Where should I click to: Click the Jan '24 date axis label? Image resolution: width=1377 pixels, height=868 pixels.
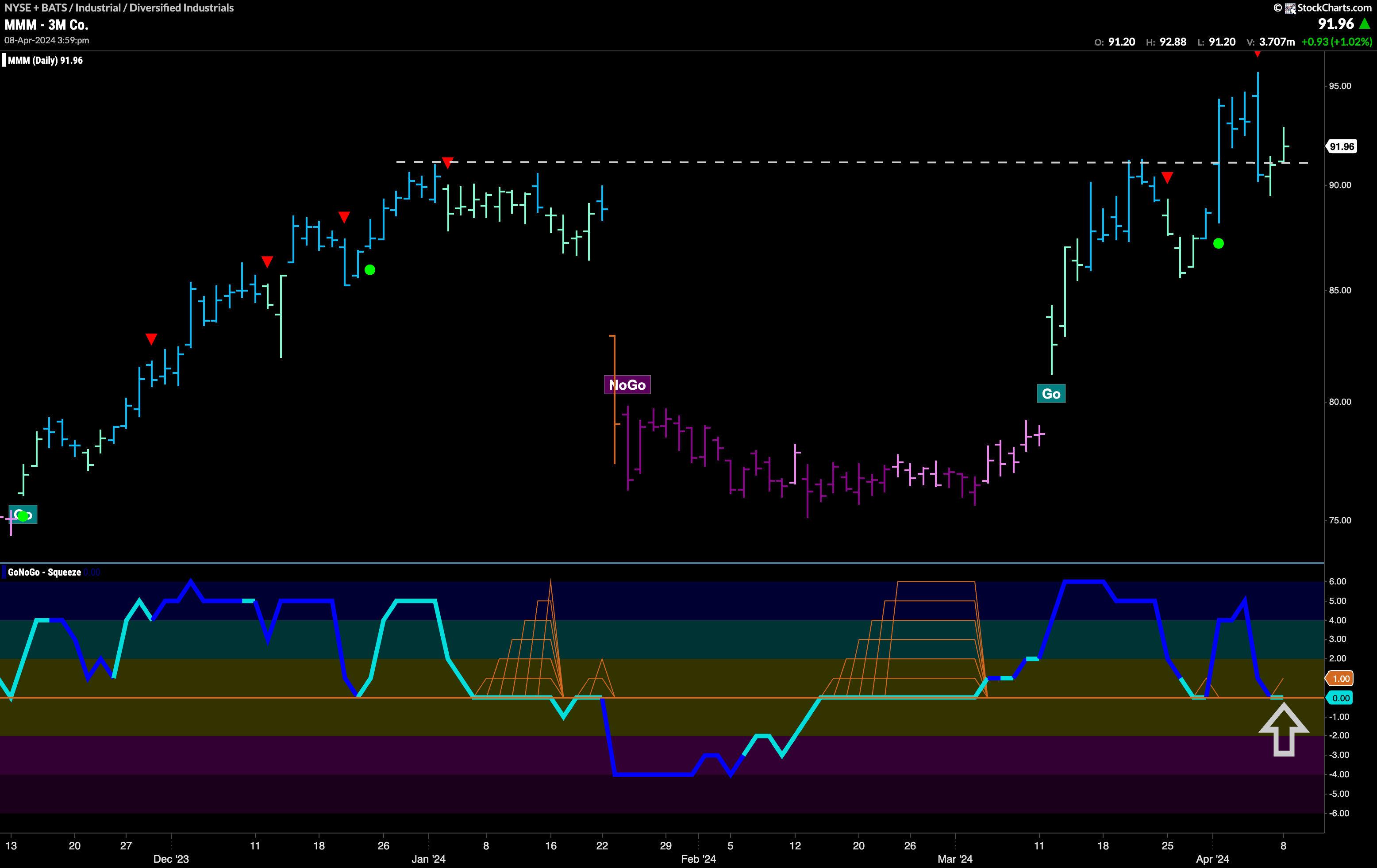428,859
